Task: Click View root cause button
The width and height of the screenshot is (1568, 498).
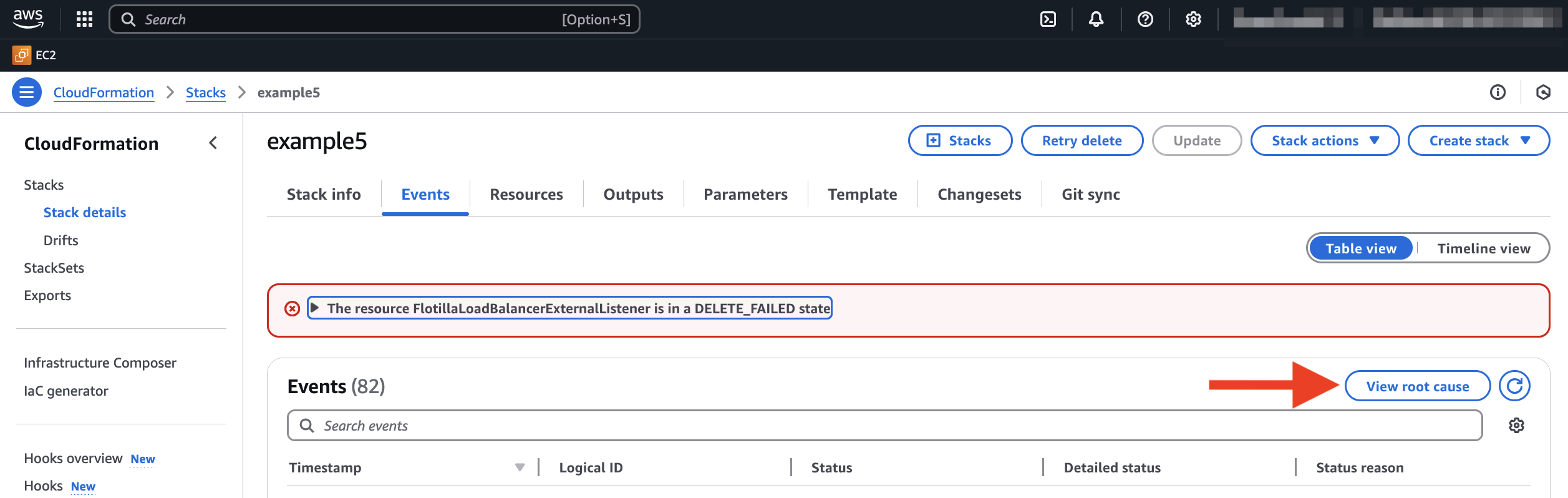Action: (1417, 386)
